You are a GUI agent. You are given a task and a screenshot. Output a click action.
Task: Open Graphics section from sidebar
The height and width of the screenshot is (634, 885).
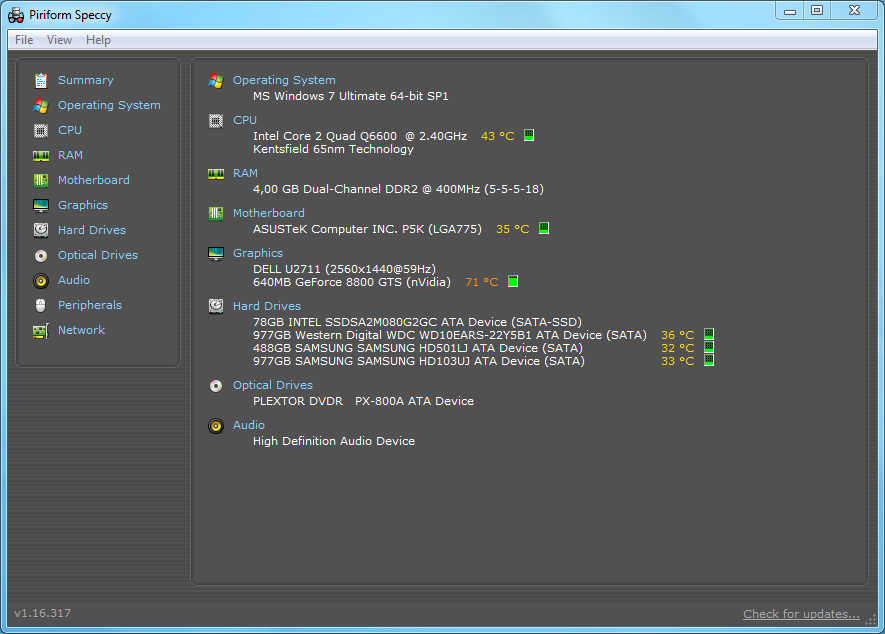coord(82,205)
